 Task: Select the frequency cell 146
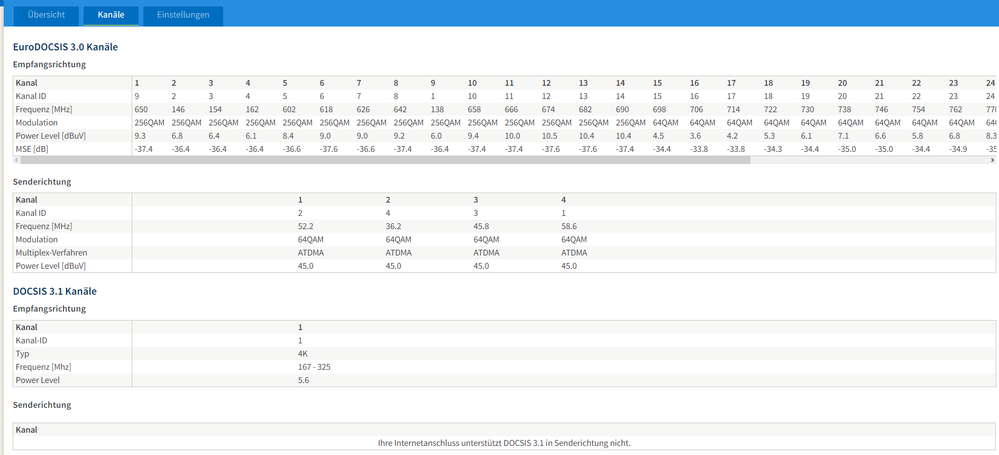(178, 110)
